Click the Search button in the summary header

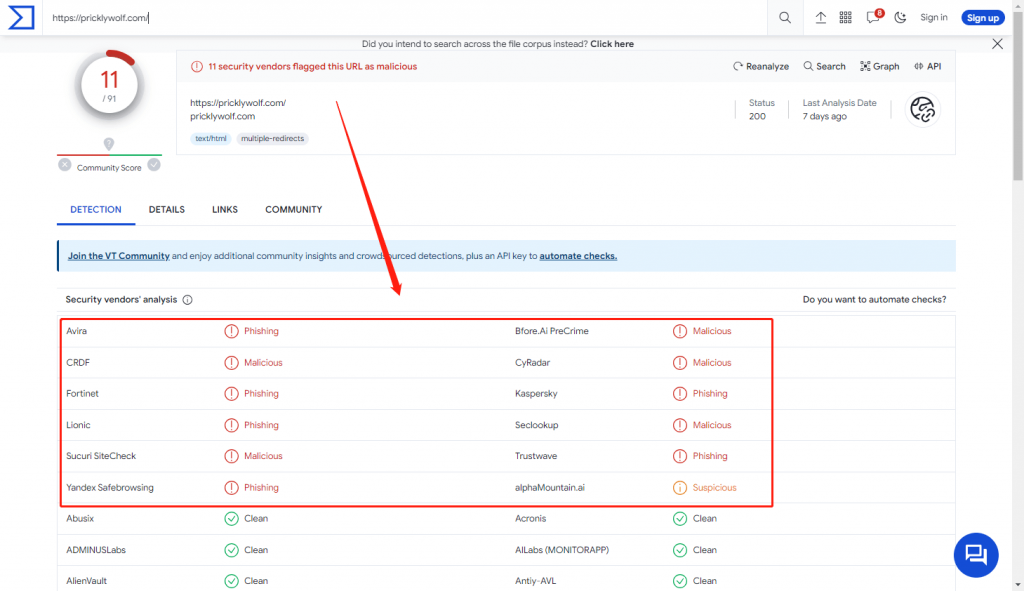(x=824, y=66)
